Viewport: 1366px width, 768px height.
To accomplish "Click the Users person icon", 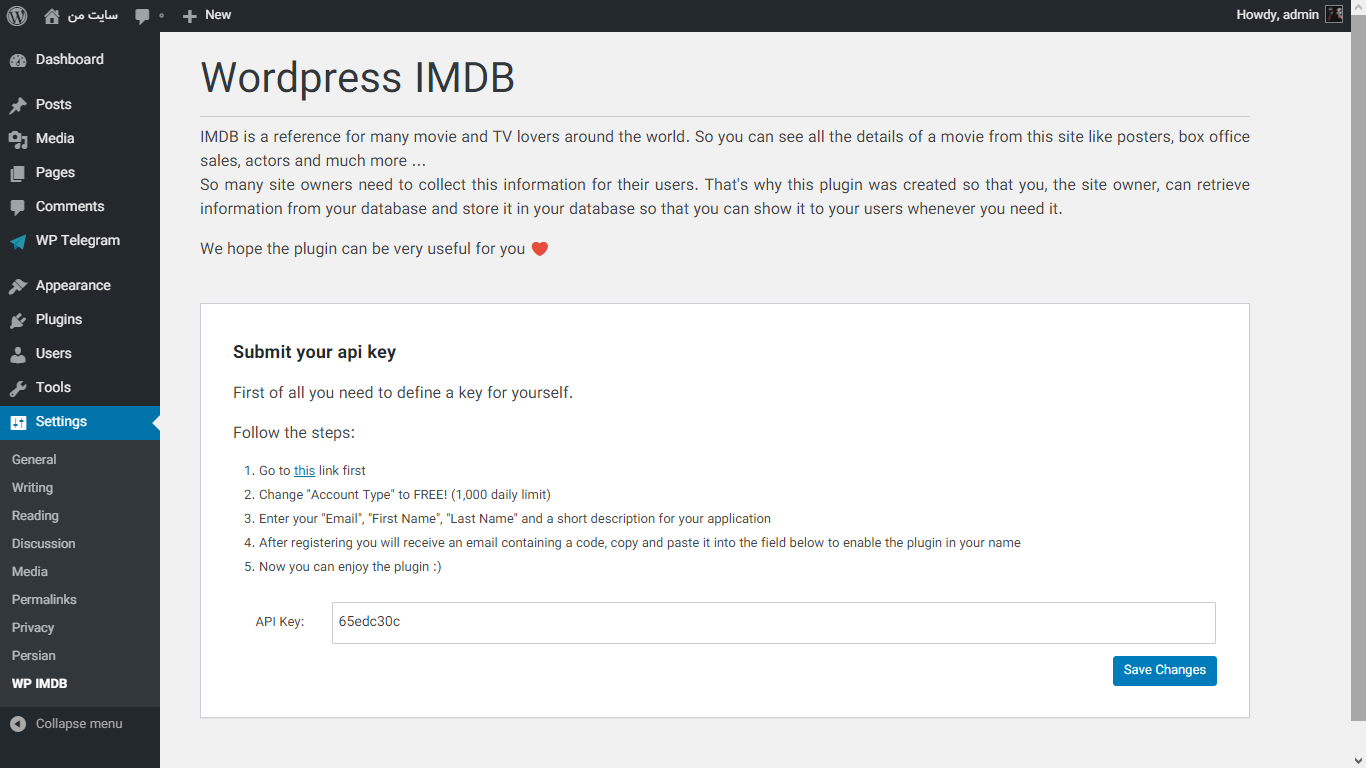I will point(18,354).
